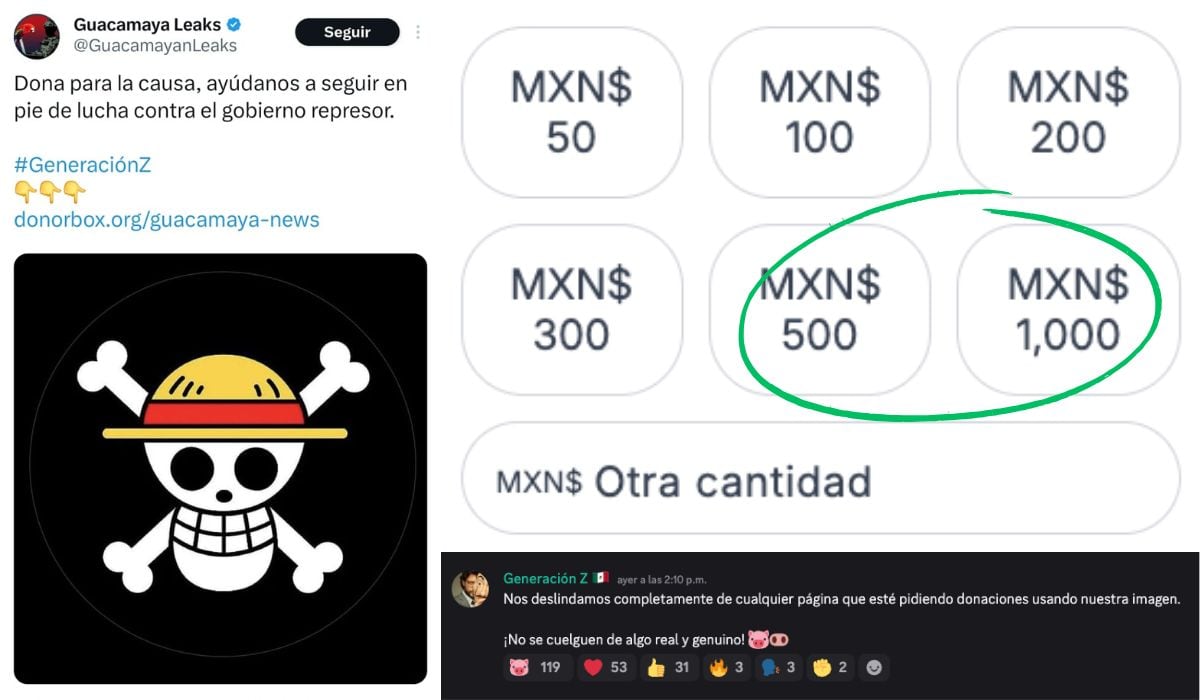Choose the MXN$ 1,000 donation option

(x=1068, y=310)
